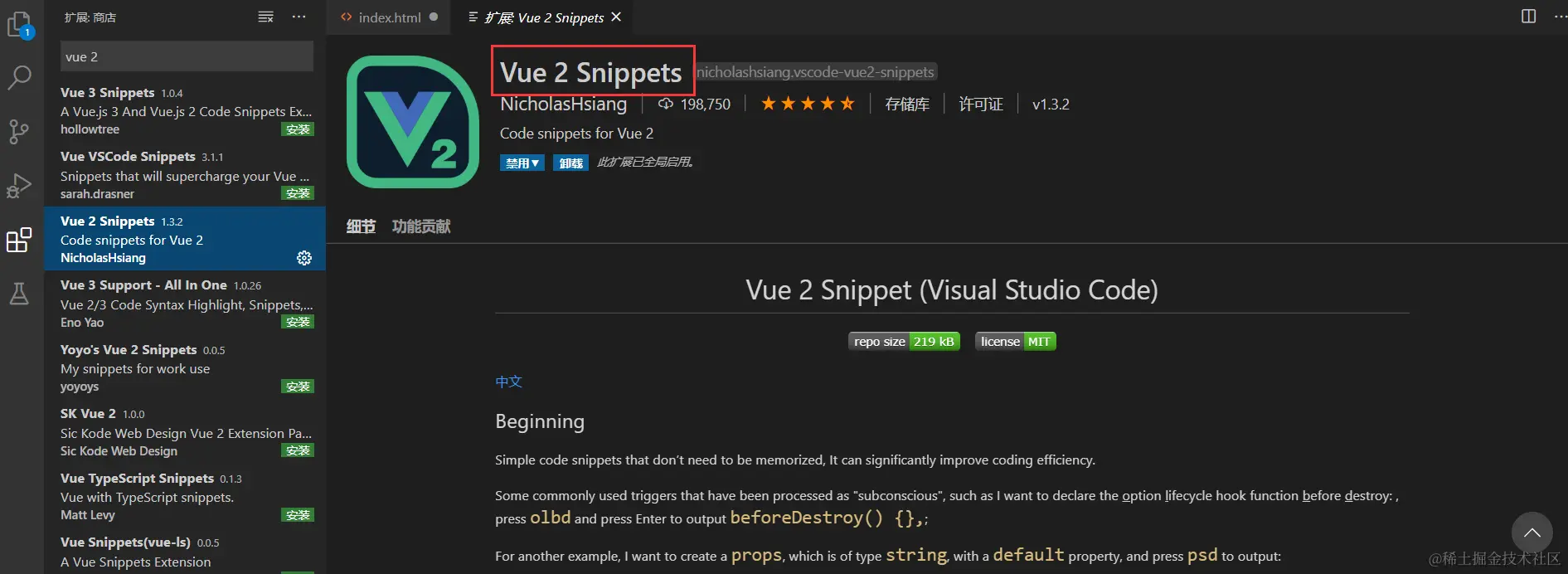The width and height of the screenshot is (1568, 574).
Task: Open editor more actions at top right
Action: pos(1559,17)
